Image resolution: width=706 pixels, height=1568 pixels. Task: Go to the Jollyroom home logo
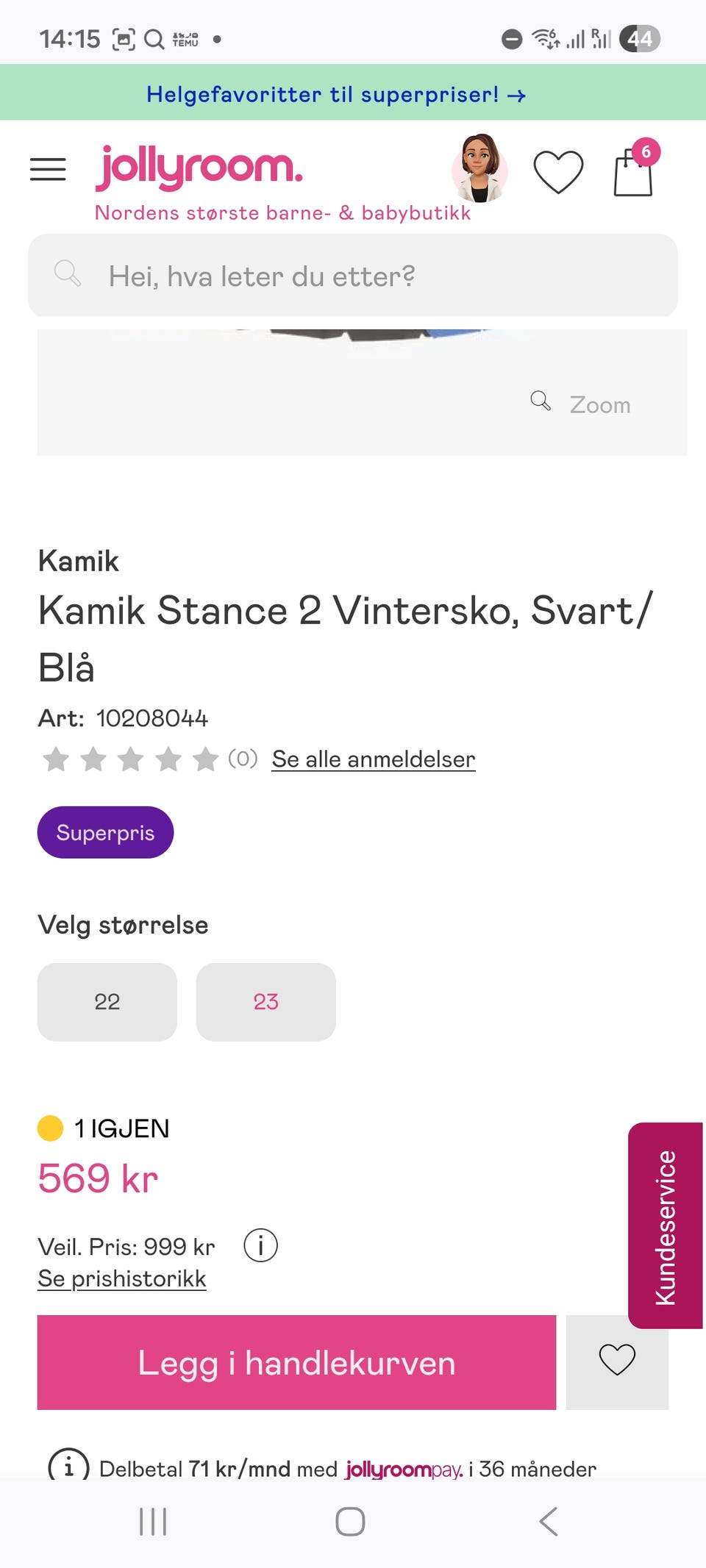tap(199, 168)
